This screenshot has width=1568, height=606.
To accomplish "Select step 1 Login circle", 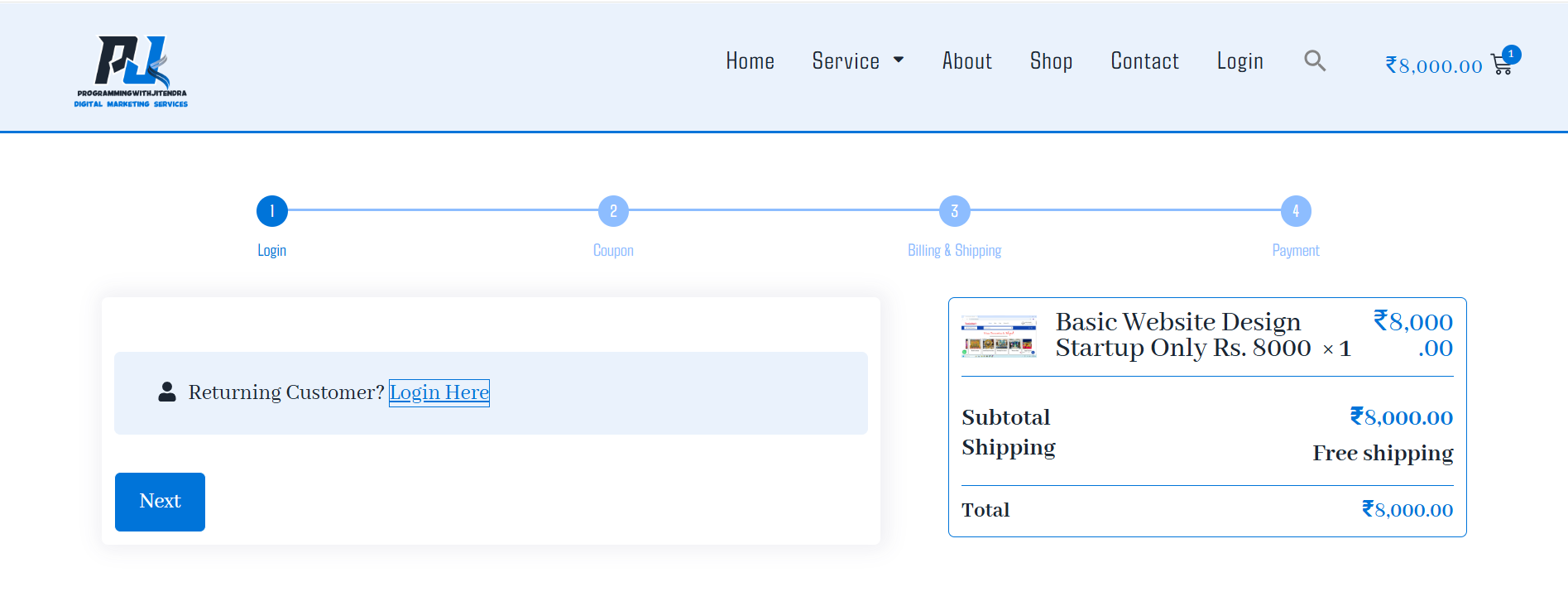I will tap(272, 211).
